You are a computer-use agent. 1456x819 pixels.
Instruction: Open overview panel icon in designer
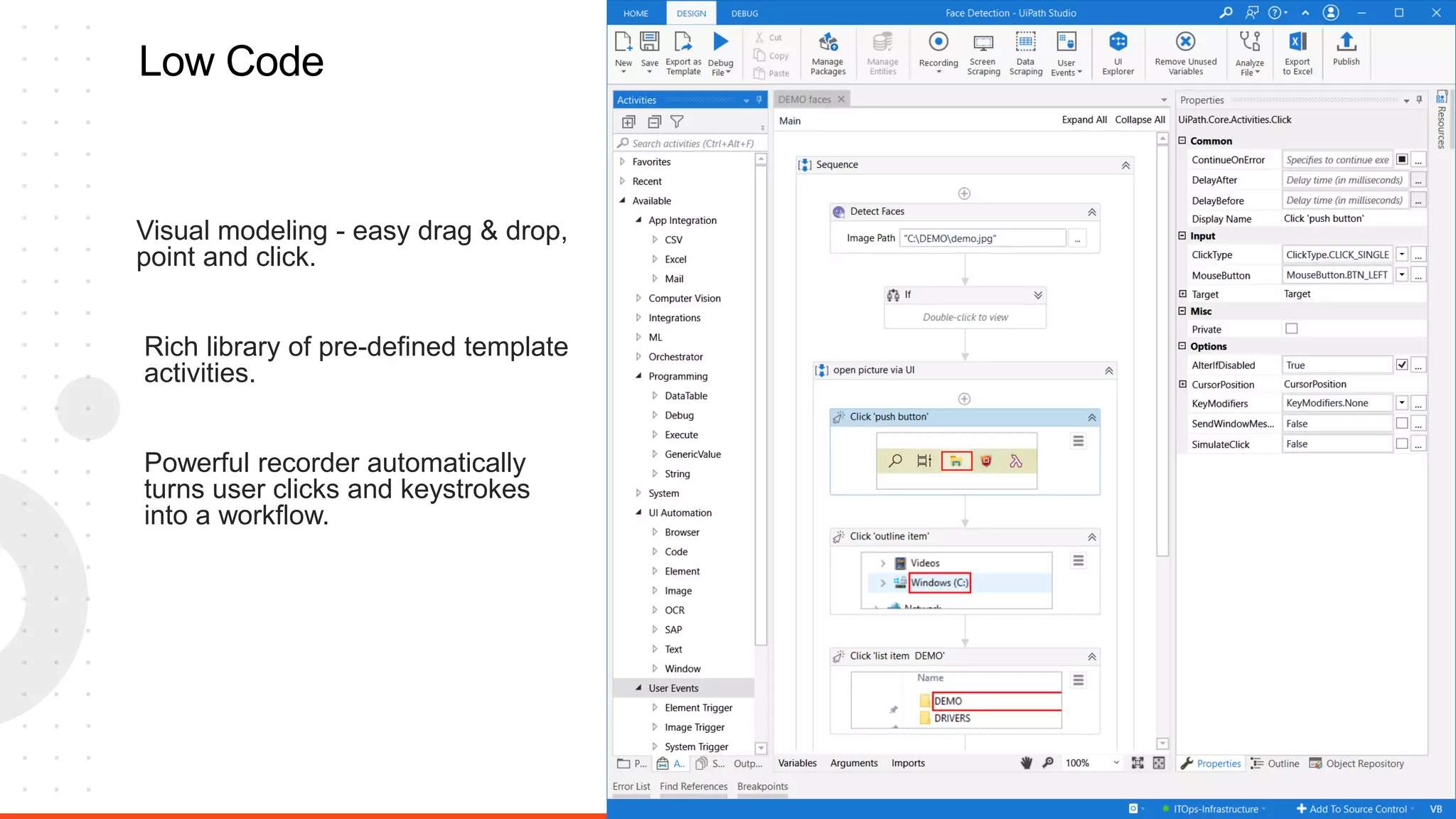tap(1159, 763)
